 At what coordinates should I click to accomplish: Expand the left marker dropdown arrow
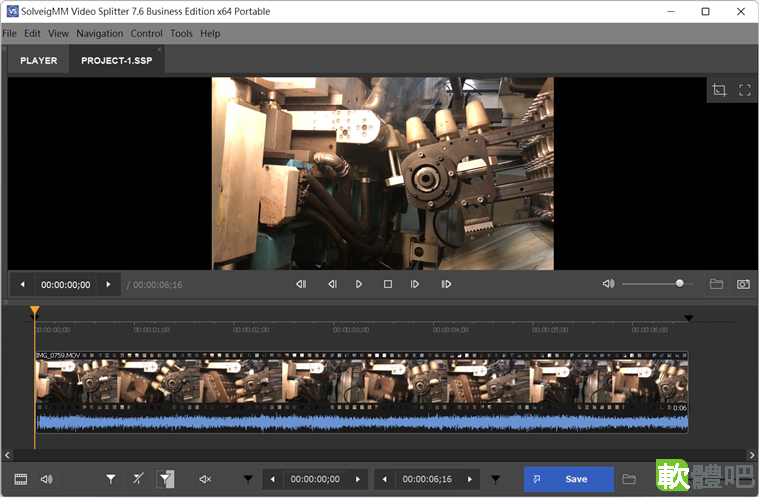(x=248, y=480)
